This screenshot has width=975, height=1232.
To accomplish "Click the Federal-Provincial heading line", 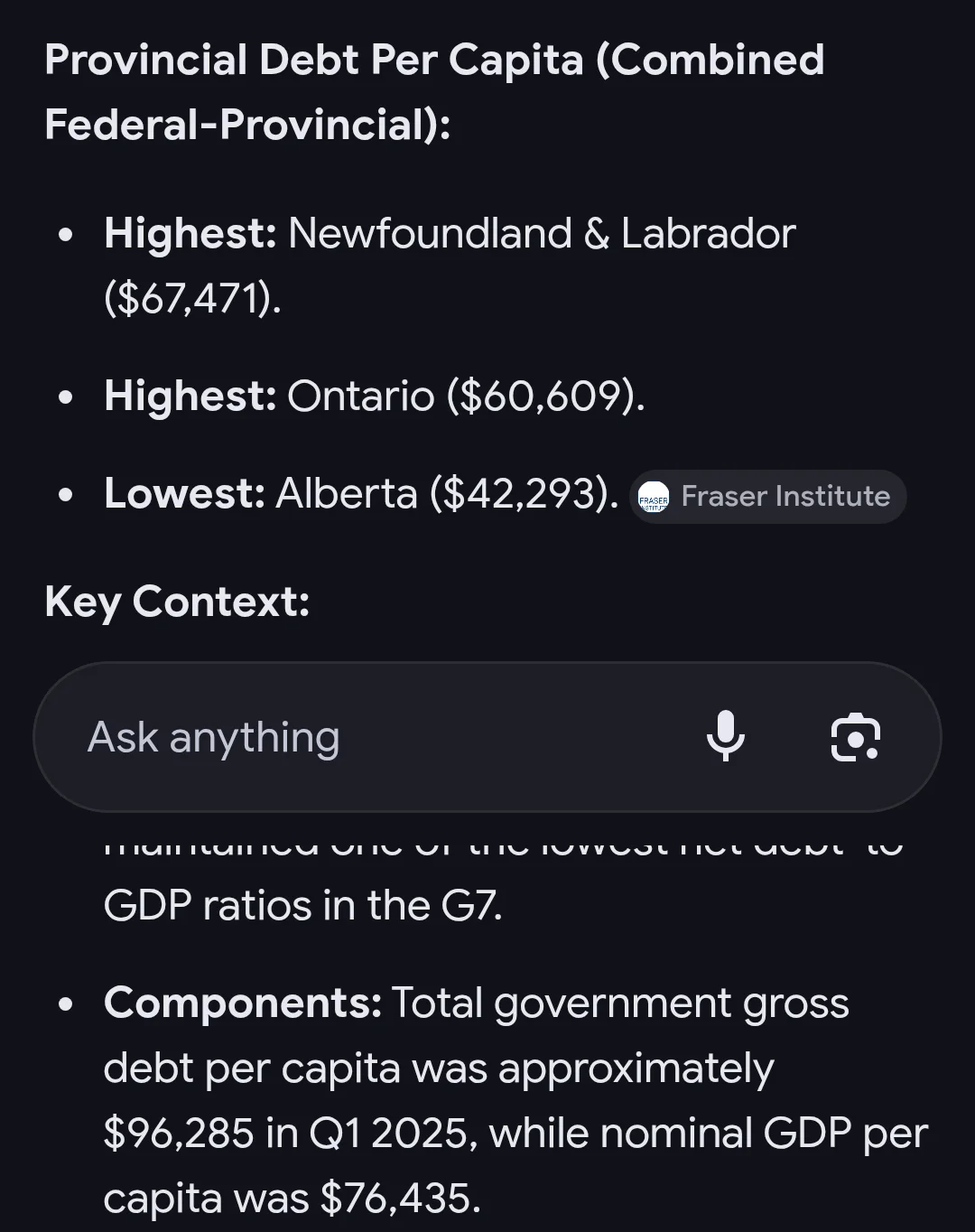I will (x=247, y=125).
